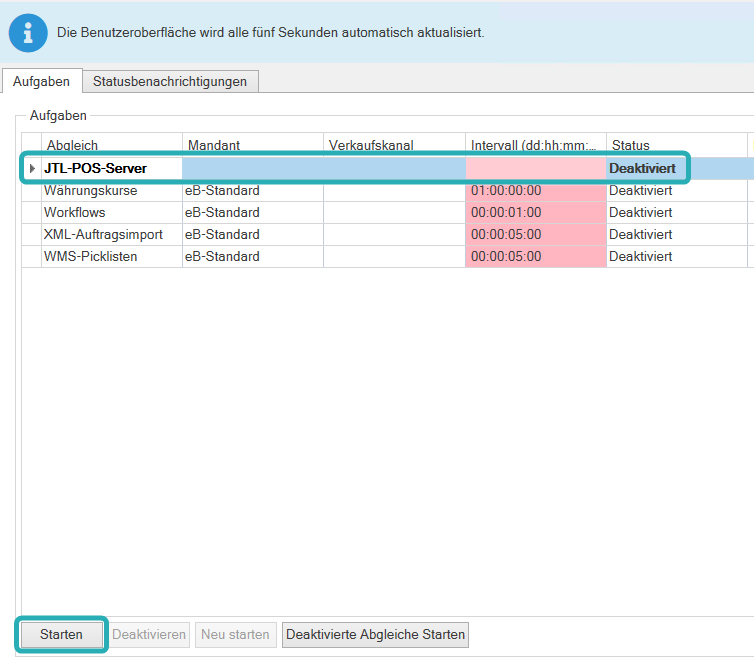This screenshot has width=754, height=659.
Task: Click the Starten button
Action: (61, 634)
